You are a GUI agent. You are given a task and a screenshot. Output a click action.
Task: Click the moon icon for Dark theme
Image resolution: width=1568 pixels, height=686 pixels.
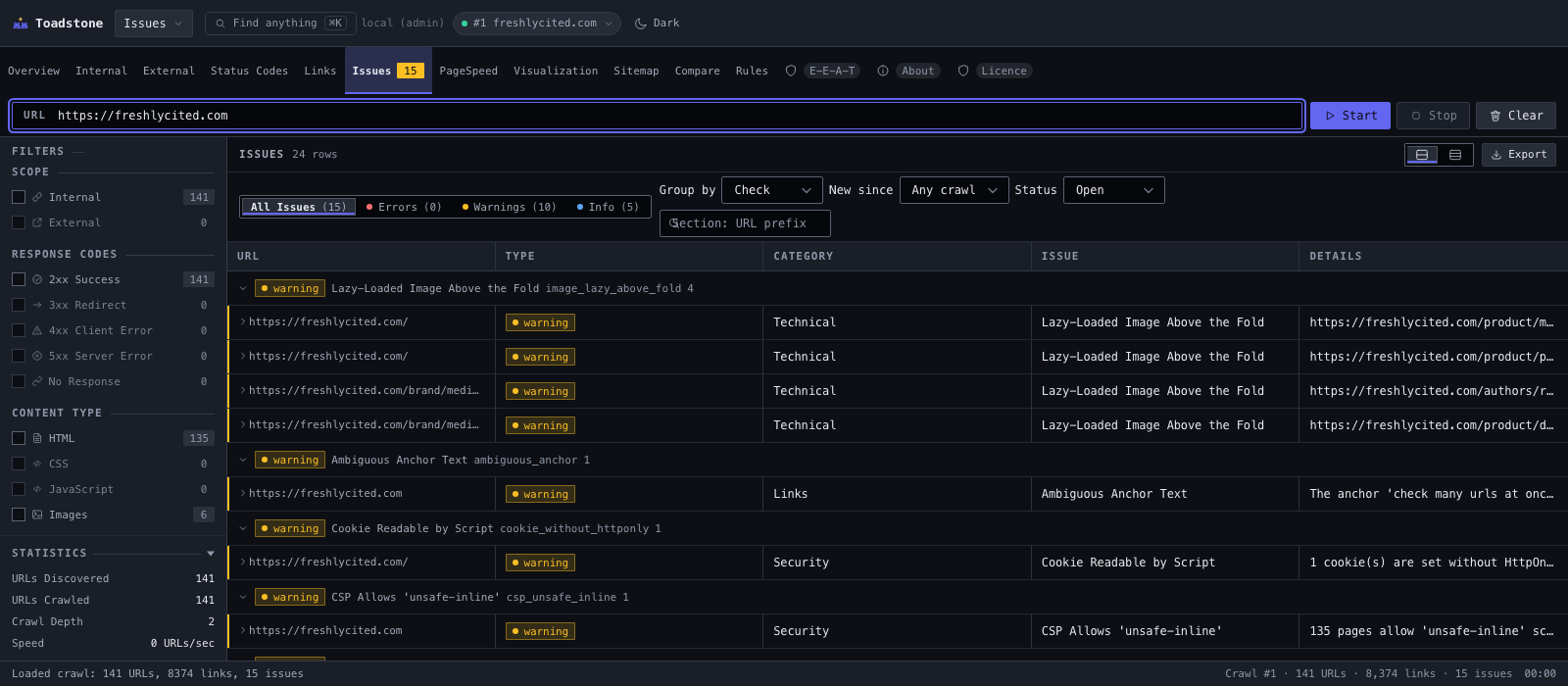click(641, 24)
